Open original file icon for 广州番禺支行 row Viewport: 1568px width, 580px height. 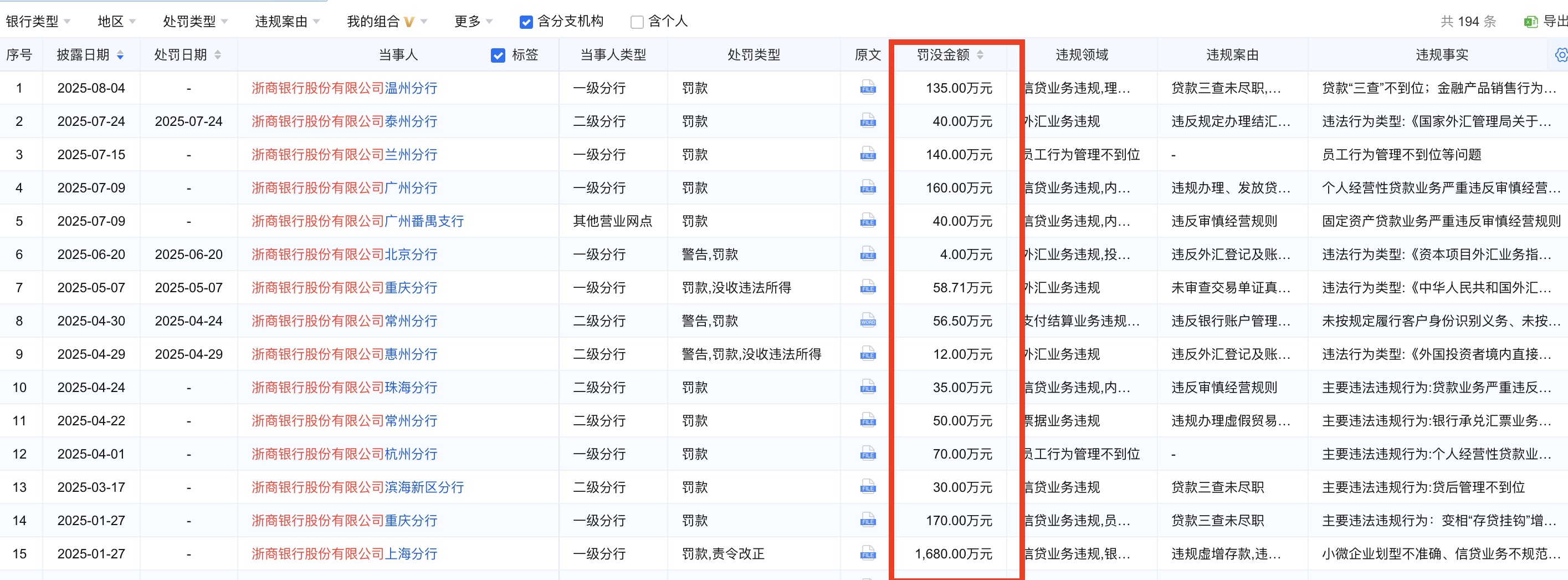tap(868, 221)
